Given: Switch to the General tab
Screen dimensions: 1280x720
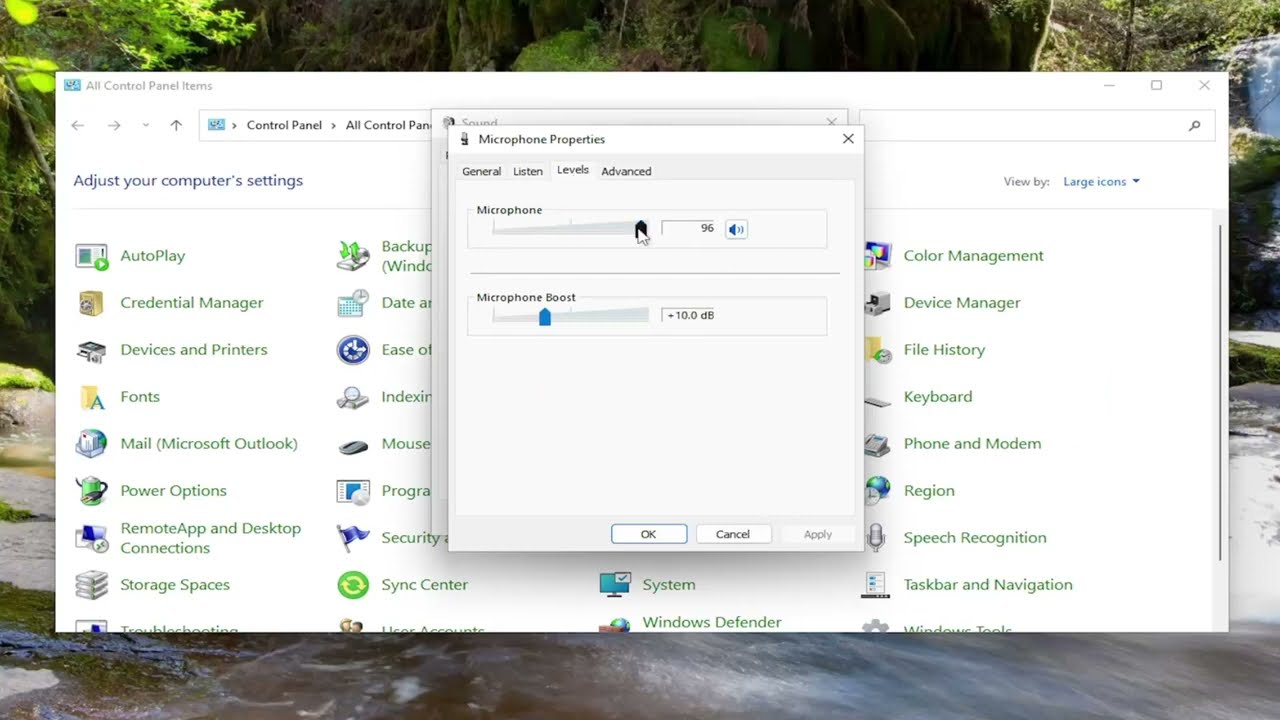Looking at the screenshot, I should coord(481,171).
